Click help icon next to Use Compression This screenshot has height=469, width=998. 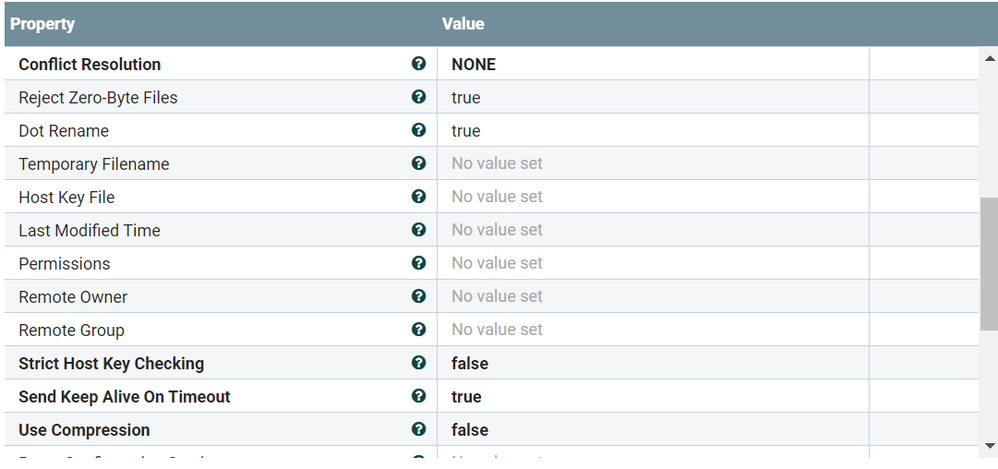click(x=418, y=428)
